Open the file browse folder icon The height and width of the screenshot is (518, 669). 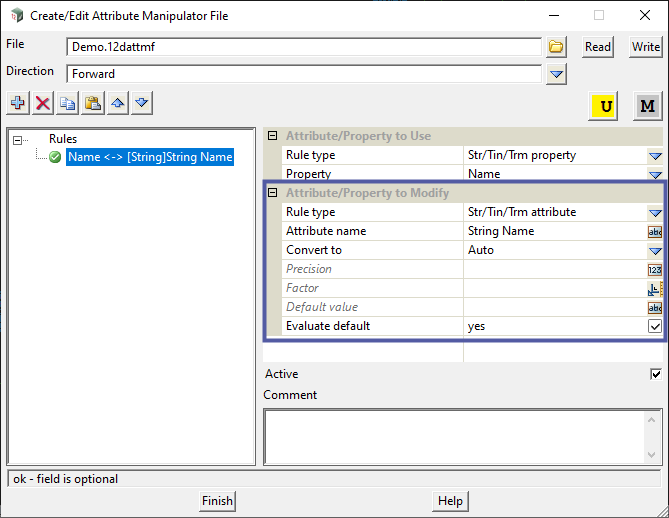pos(557,47)
